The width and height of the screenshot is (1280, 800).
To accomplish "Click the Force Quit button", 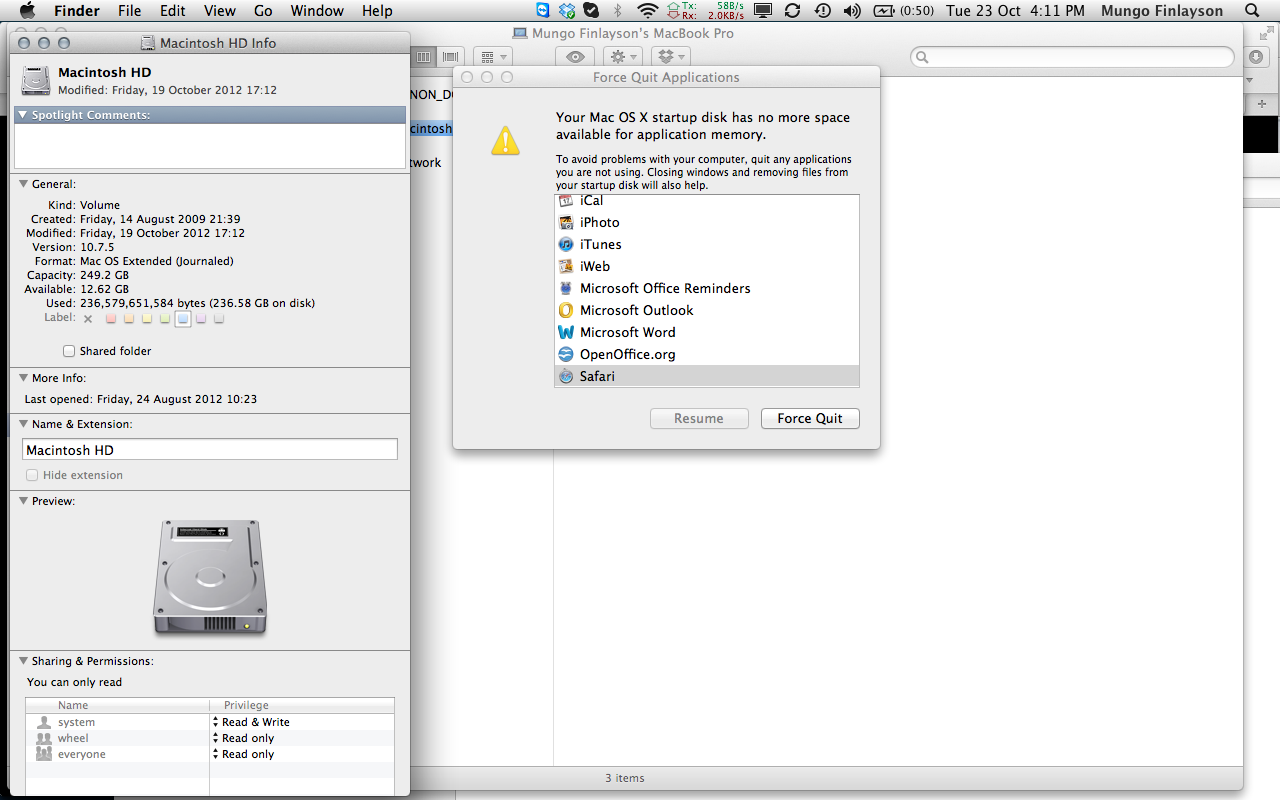I will (x=810, y=418).
